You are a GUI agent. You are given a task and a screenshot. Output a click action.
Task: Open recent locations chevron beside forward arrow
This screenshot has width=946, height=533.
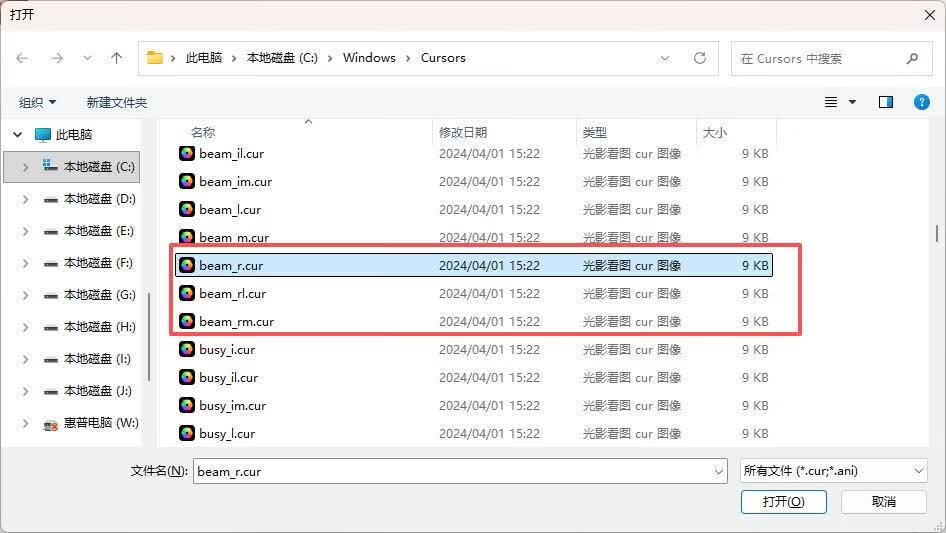[87, 58]
